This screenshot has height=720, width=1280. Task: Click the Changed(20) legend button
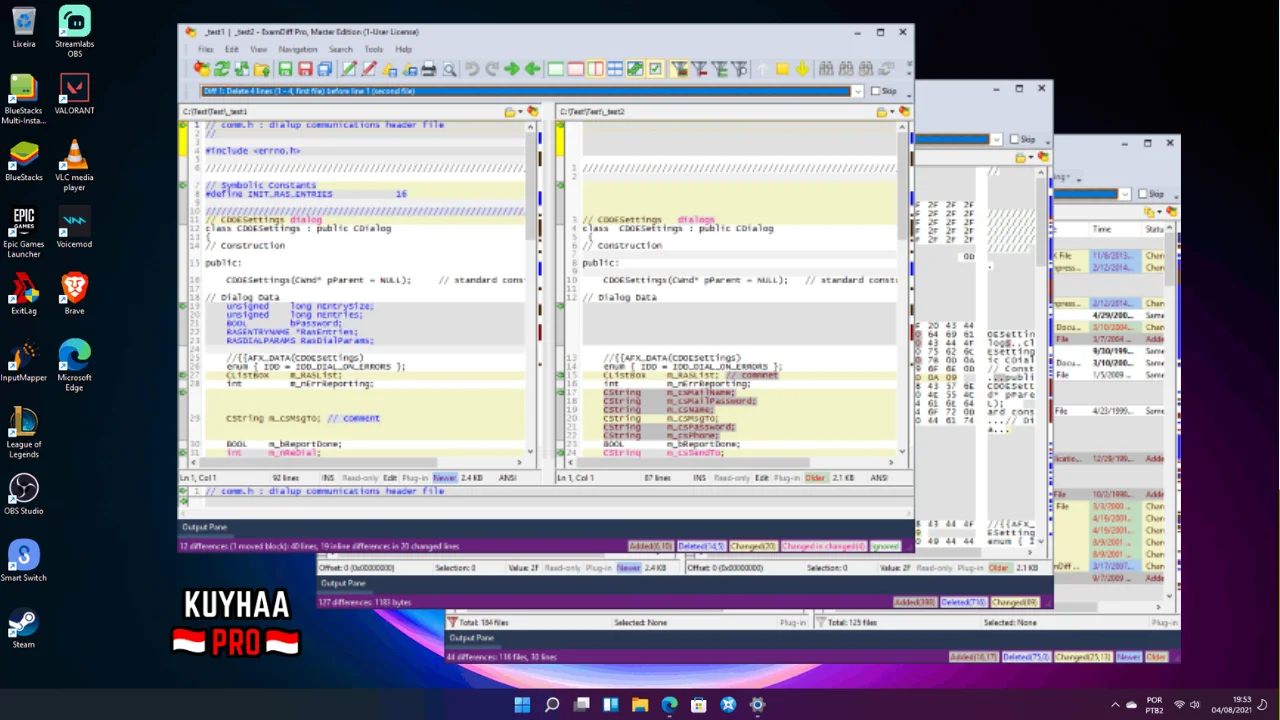coord(753,546)
